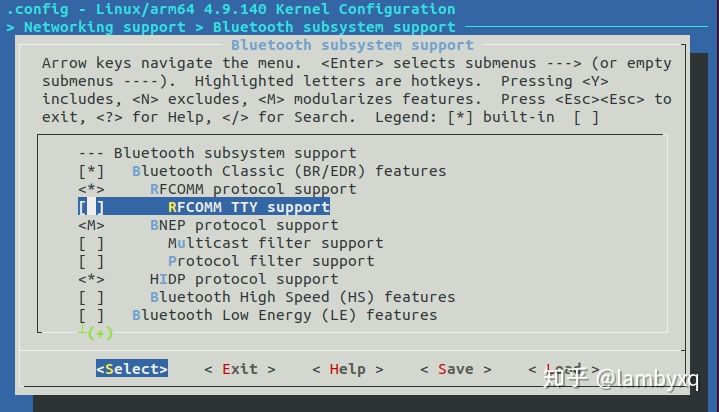Click Networking support in breadcrumb path
The image size is (719, 412).
[x=105, y=27]
